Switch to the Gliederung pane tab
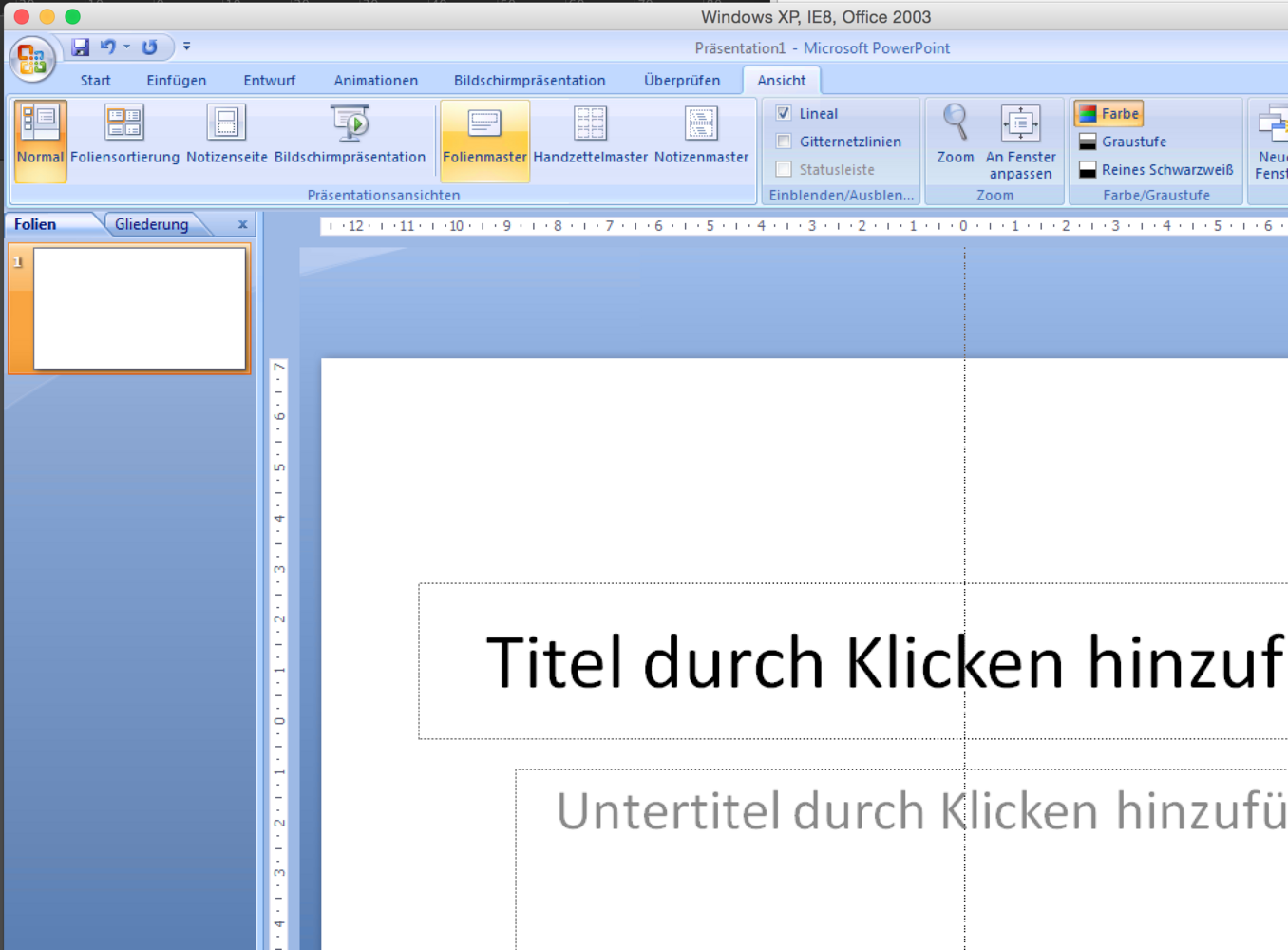1288x950 pixels. point(151,224)
